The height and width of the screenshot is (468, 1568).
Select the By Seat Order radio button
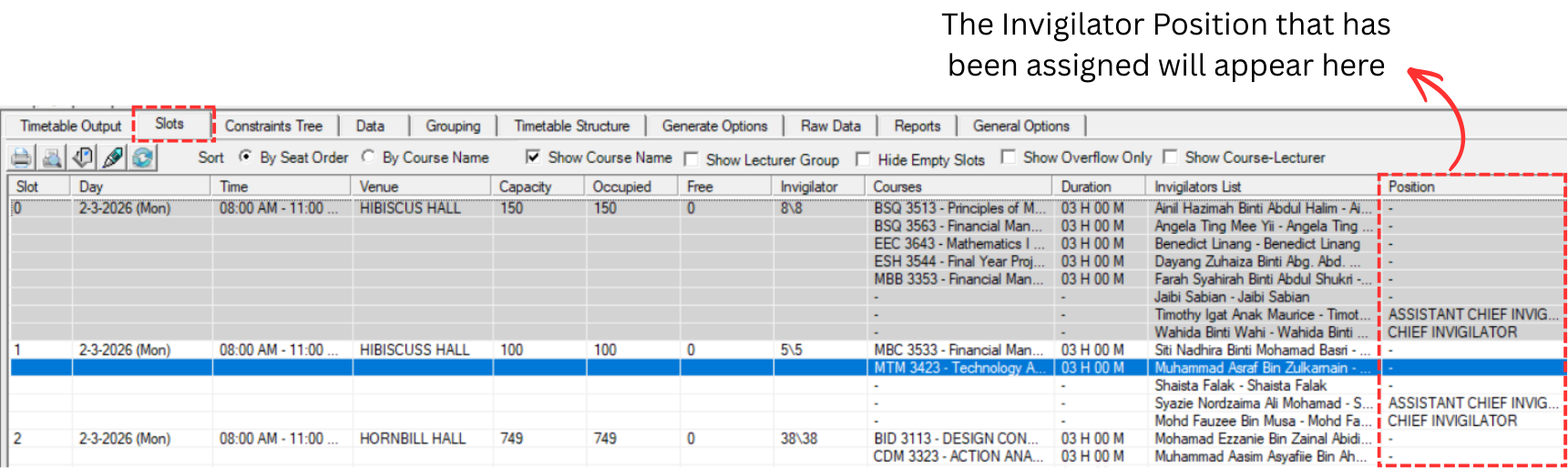coord(245,157)
